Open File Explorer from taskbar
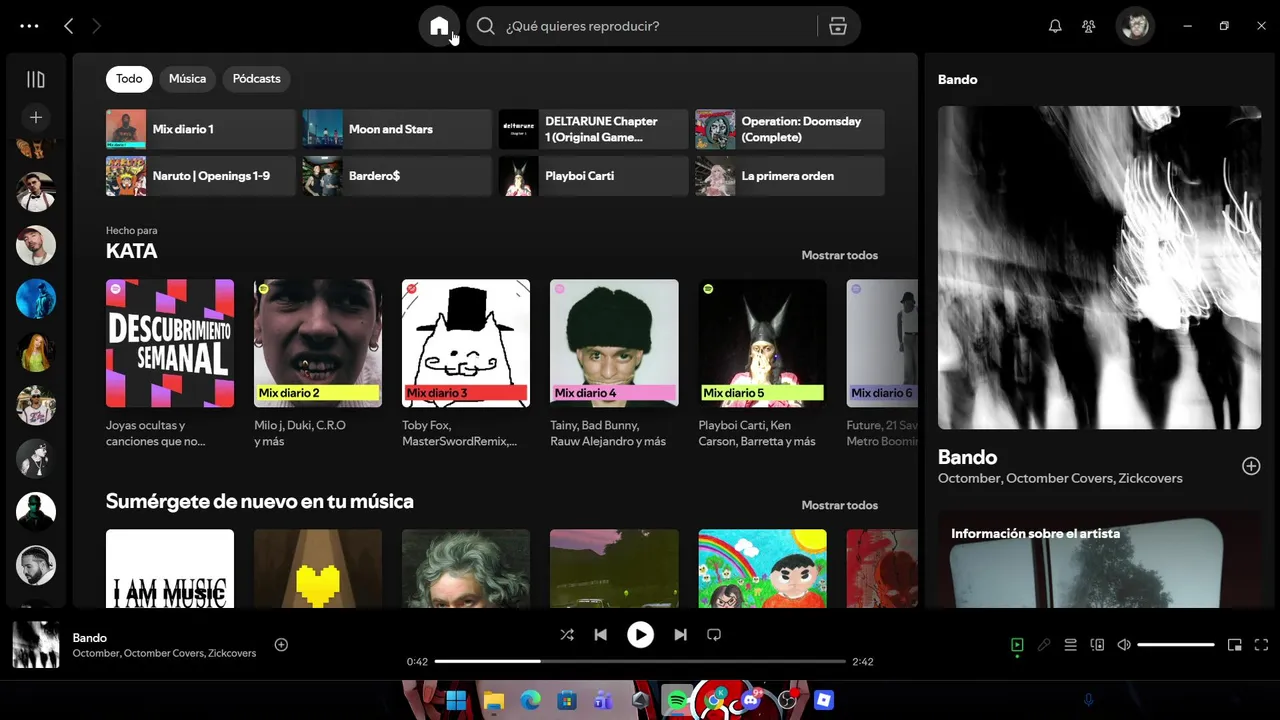This screenshot has width=1280, height=720. (x=493, y=700)
